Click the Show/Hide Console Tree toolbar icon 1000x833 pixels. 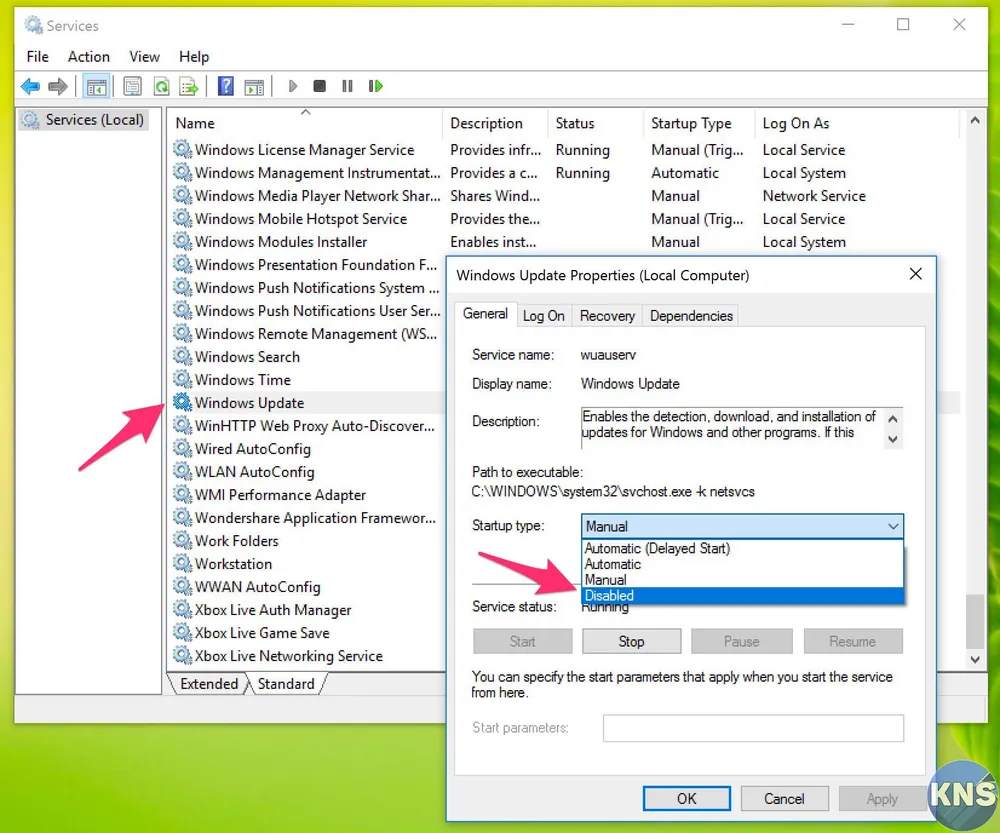pos(96,87)
